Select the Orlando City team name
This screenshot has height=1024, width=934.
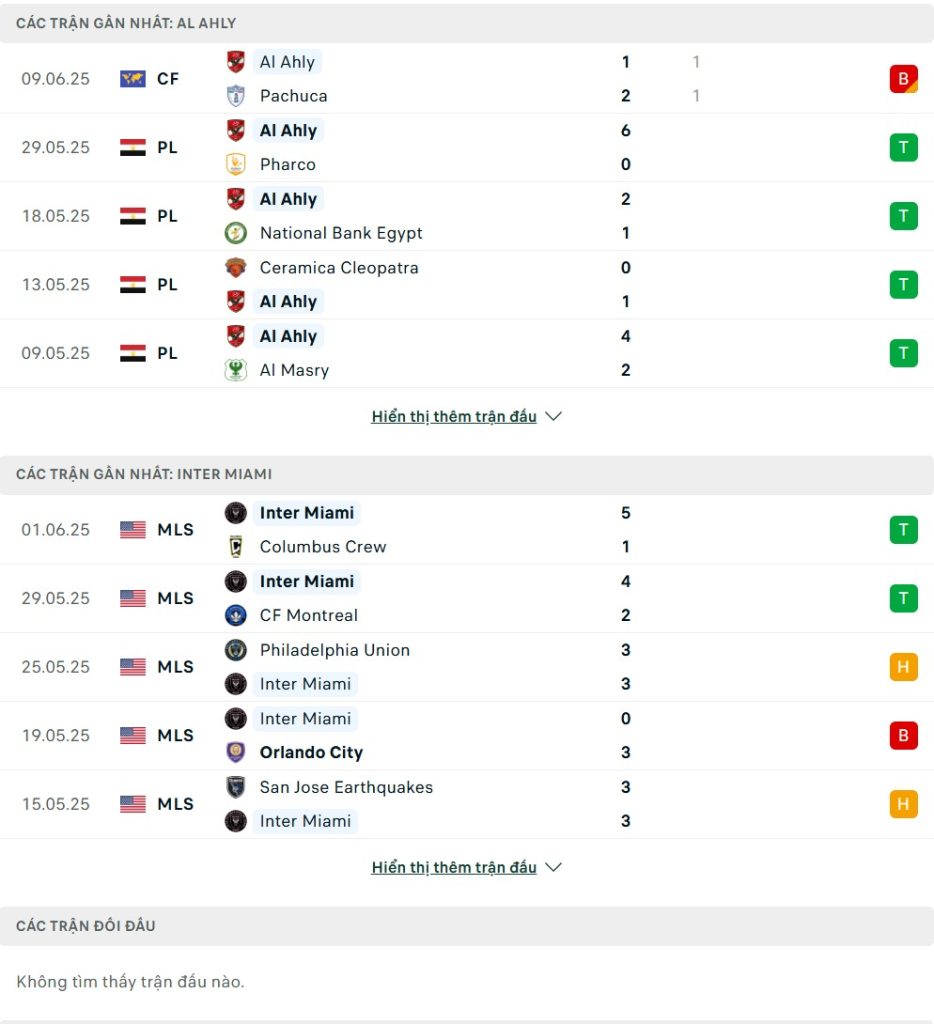pyautogui.click(x=311, y=752)
